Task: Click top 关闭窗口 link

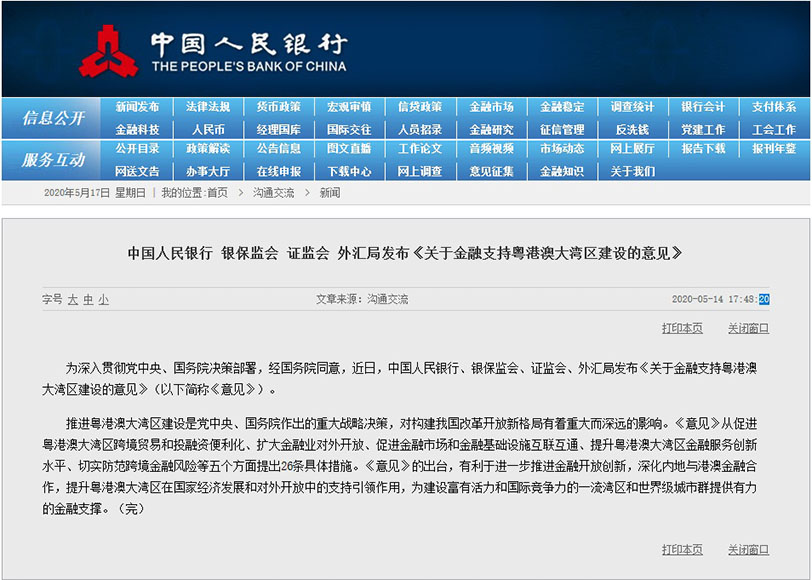Action: [748, 328]
